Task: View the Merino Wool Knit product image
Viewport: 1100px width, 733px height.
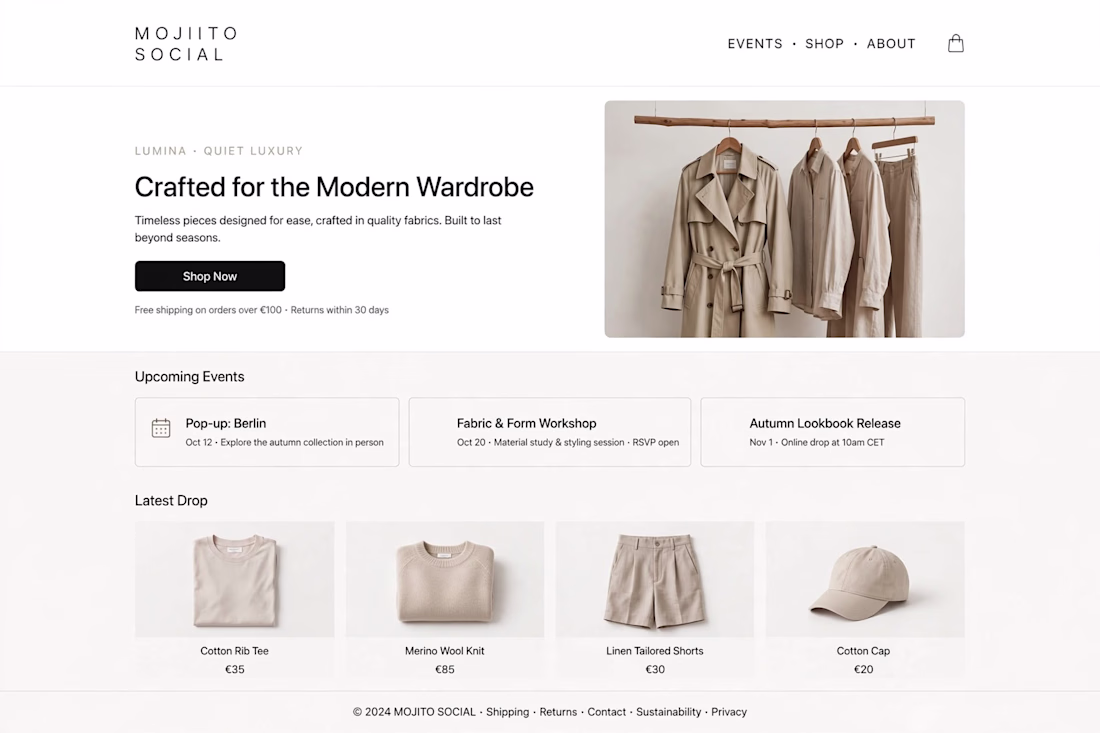Action: click(x=445, y=579)
